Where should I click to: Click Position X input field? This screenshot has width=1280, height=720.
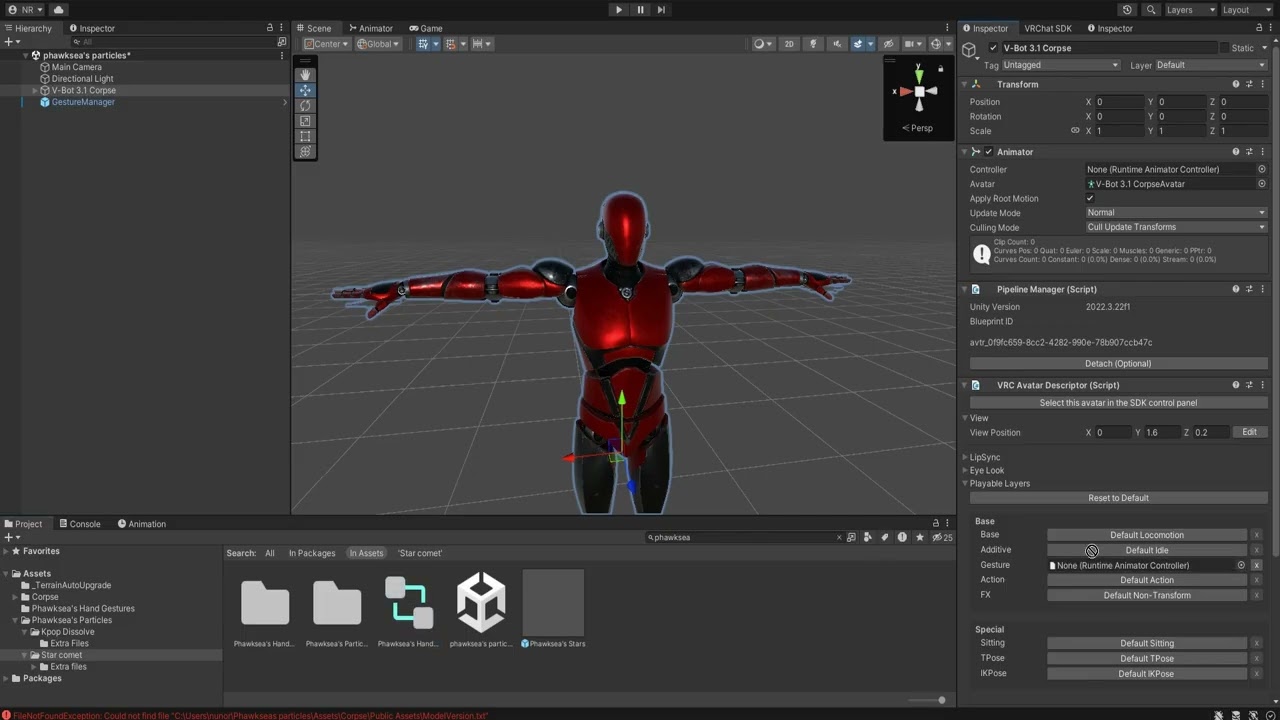click(1118, 102)
